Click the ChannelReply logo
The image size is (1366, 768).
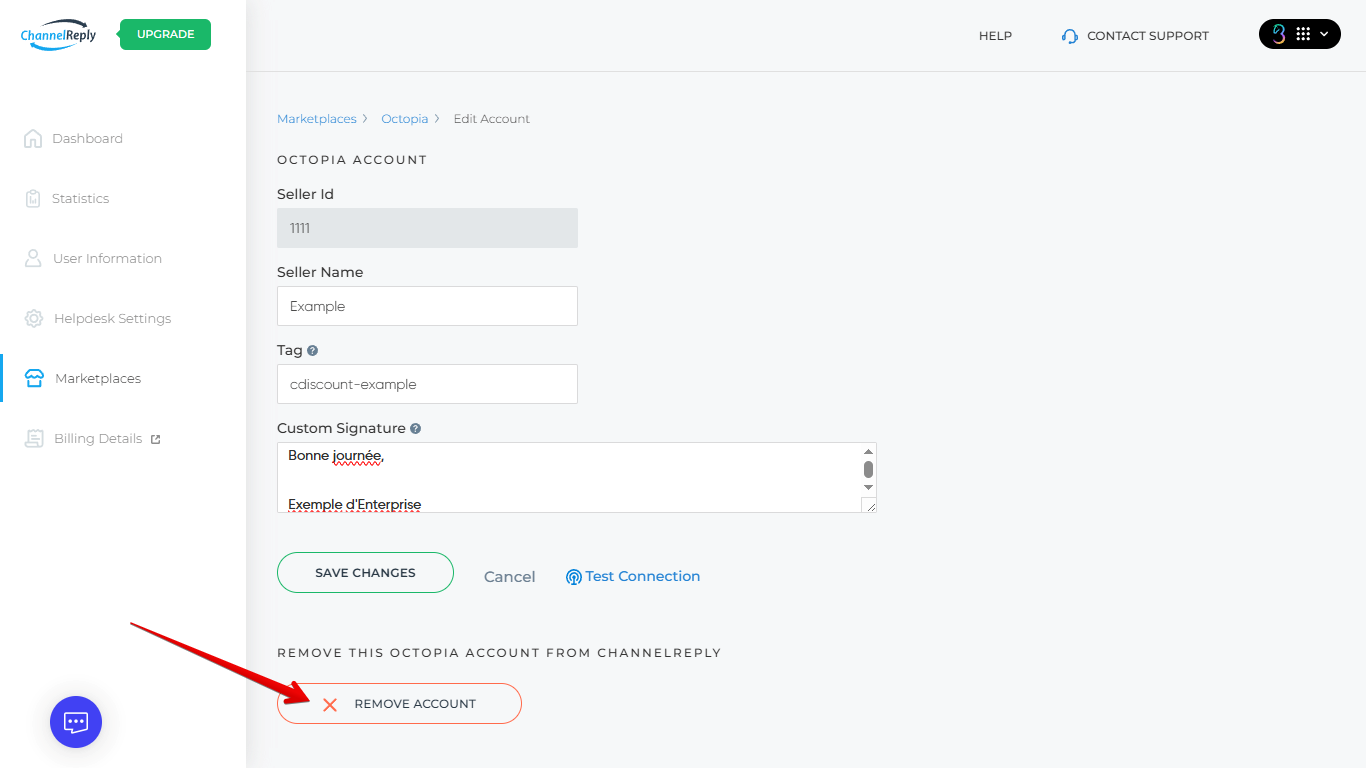(x=58, y=34)
